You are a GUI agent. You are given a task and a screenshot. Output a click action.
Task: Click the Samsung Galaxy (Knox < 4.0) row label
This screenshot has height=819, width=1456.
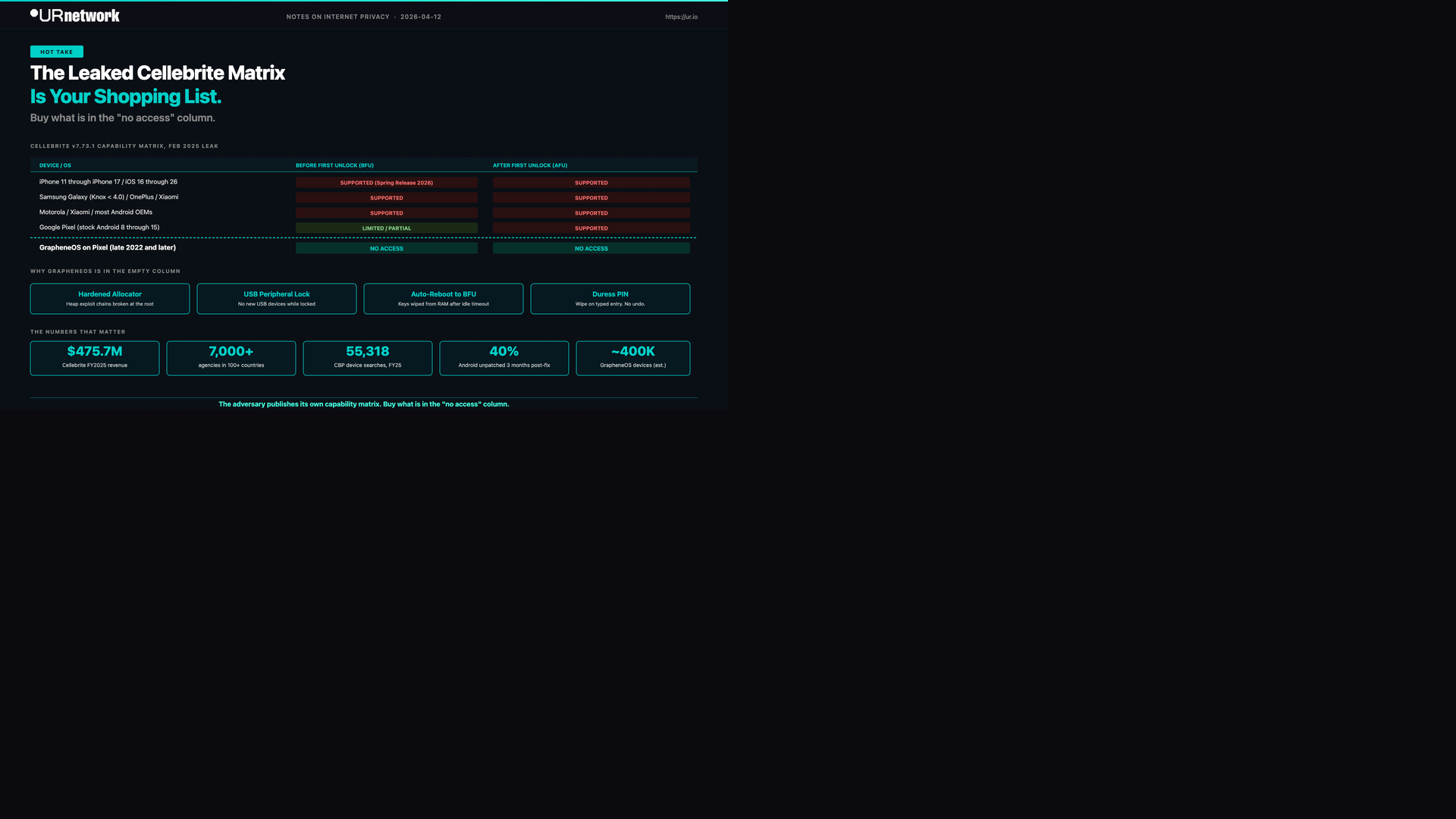pyautogui.click(x=109, y=197)
